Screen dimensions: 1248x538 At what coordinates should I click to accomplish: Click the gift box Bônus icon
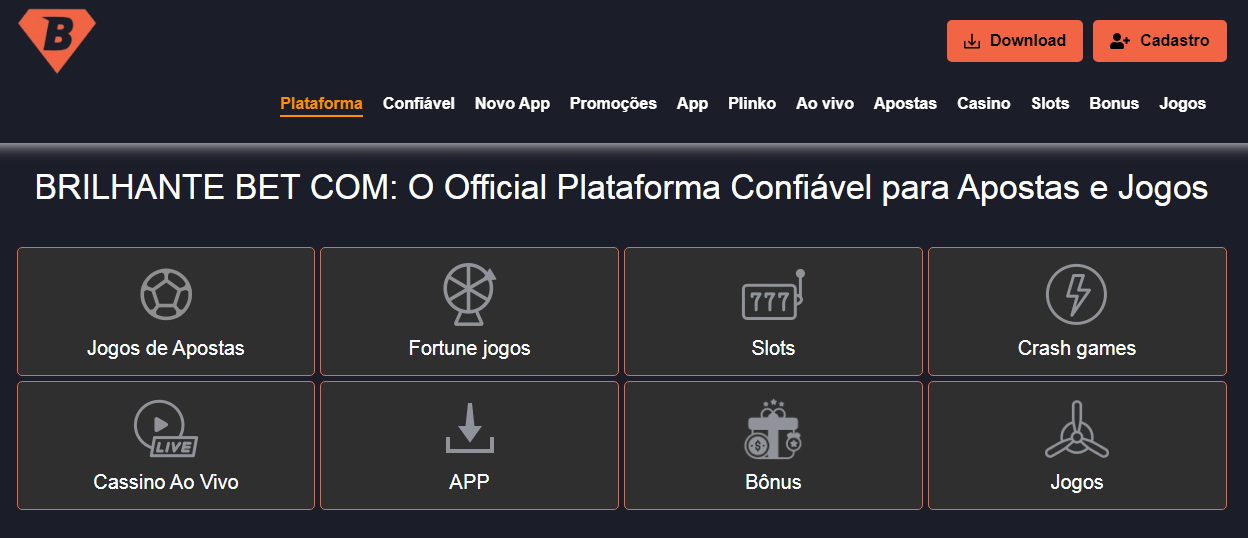(x=773, y=429)
